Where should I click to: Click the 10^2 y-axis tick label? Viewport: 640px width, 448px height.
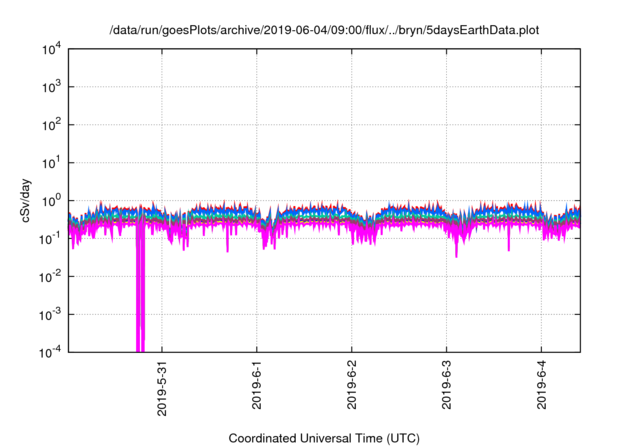[51, 125]
